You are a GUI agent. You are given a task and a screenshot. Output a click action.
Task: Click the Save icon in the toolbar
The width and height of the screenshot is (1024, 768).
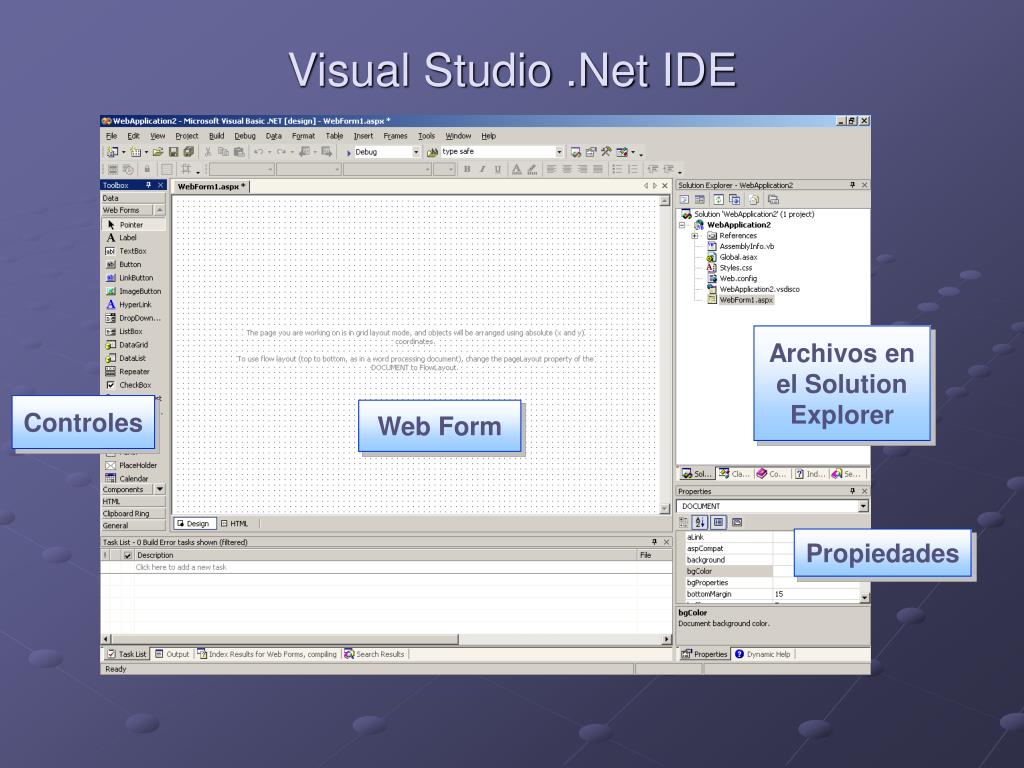click(173, 152)
